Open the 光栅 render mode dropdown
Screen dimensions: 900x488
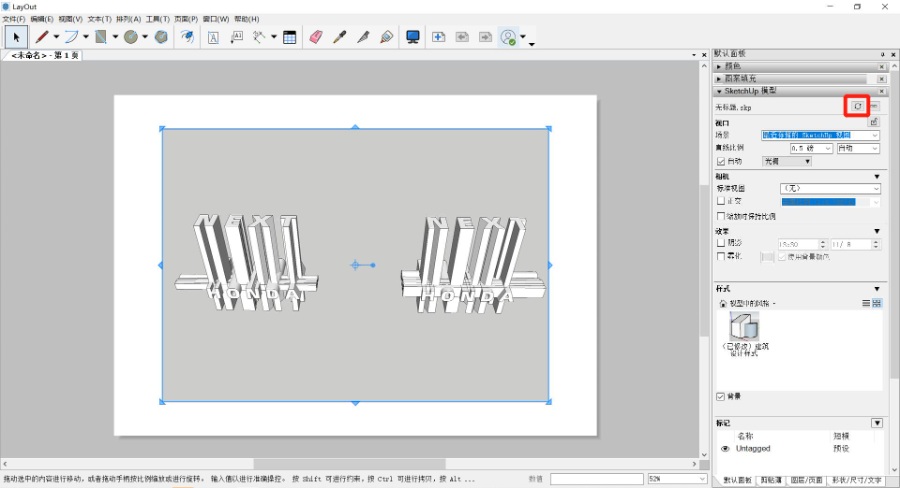(x=786, y=162)
